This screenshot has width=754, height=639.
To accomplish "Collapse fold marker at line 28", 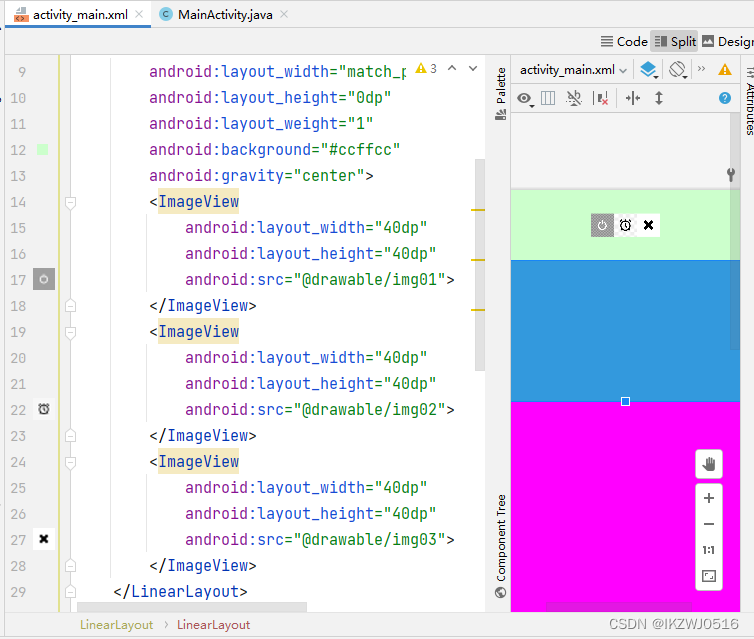I will (70, 565).
